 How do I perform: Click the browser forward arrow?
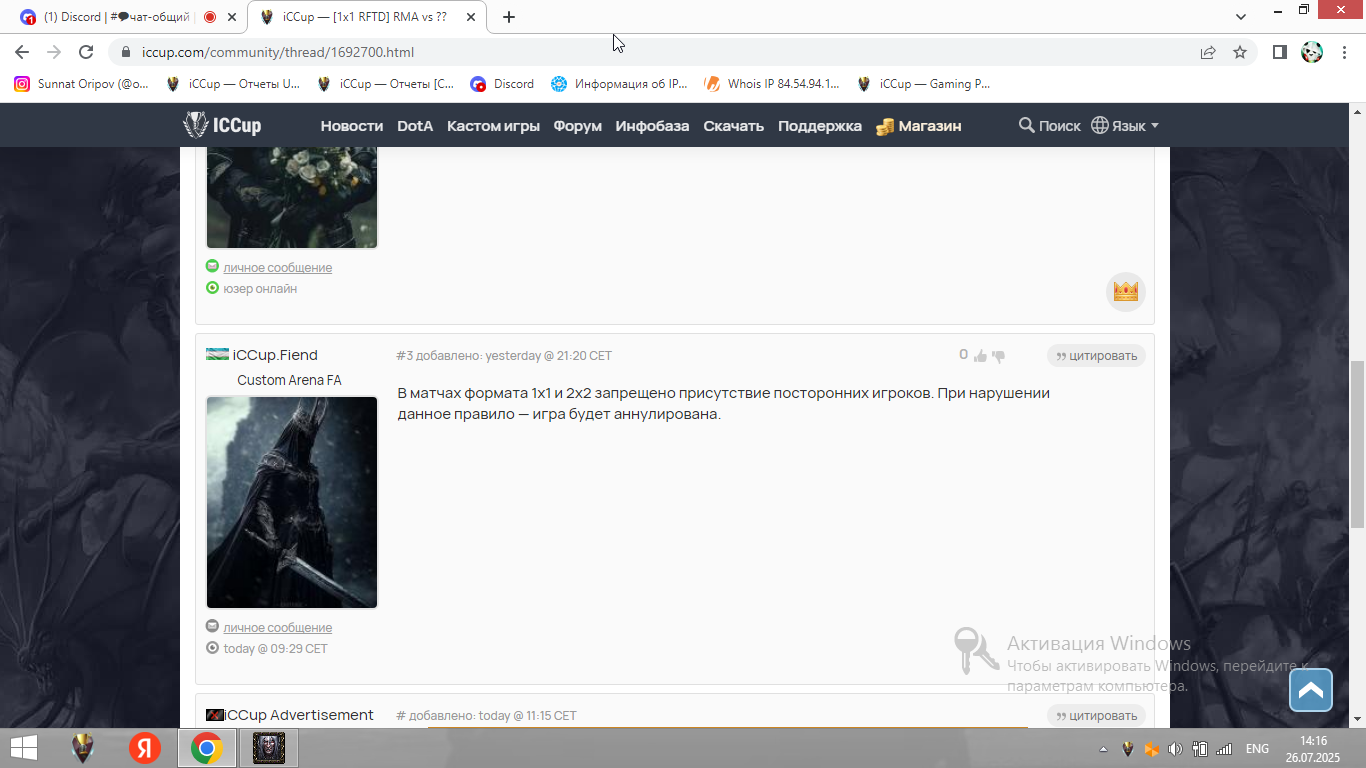(54, 52)
